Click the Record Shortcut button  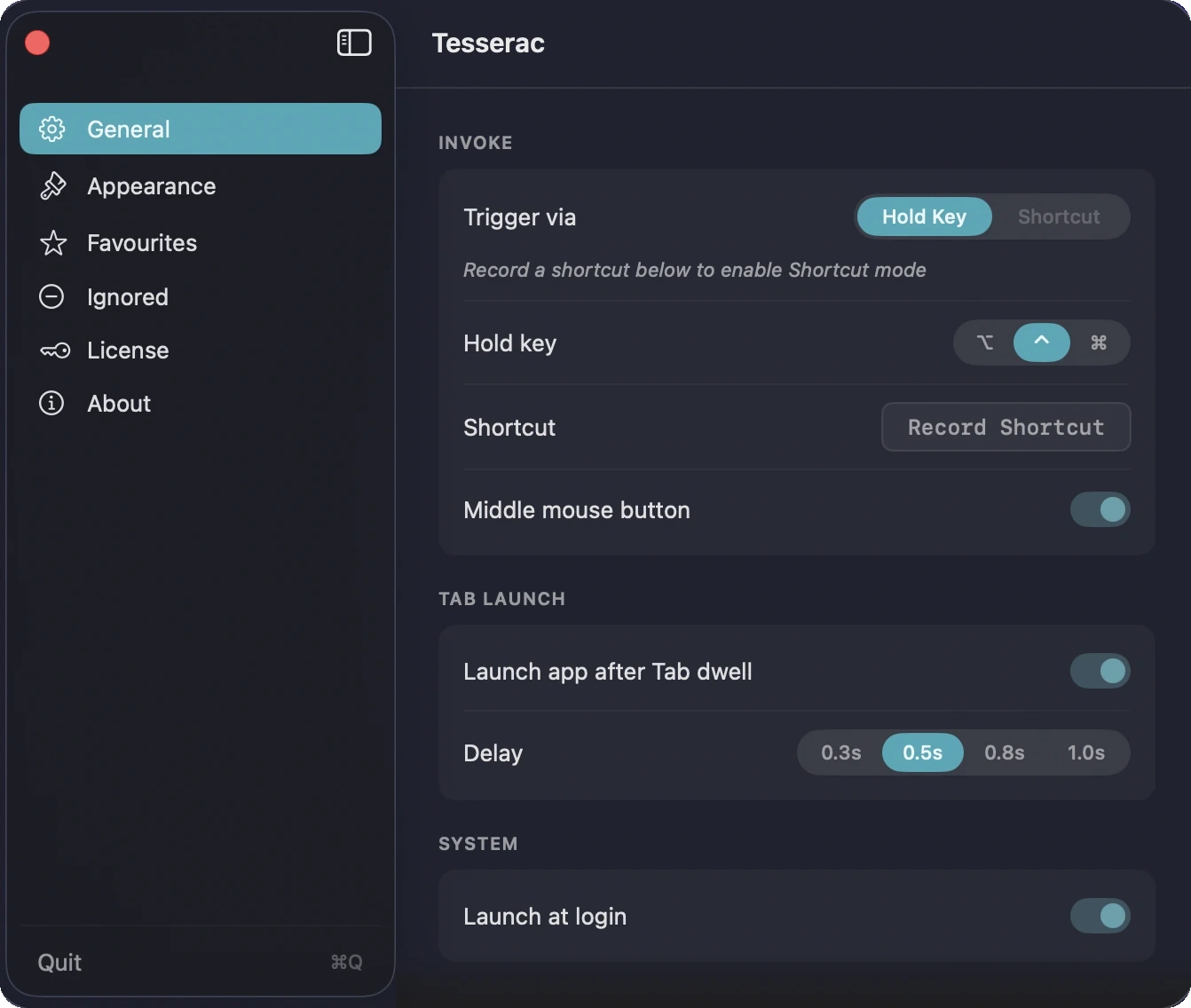pos(1006,427)
